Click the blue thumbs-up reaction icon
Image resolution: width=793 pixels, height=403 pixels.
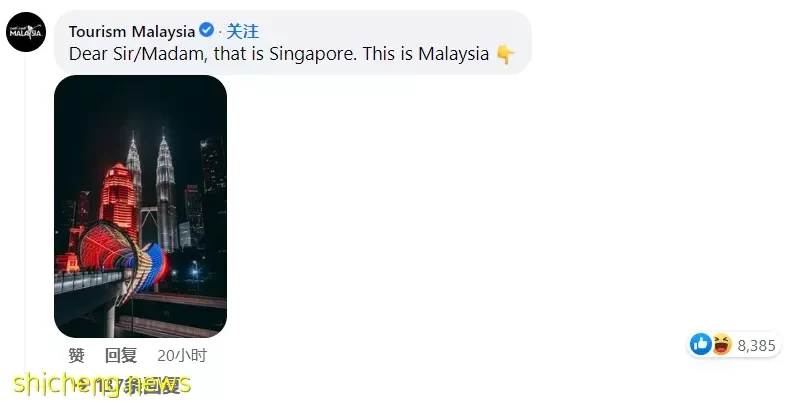click(701, 344)
